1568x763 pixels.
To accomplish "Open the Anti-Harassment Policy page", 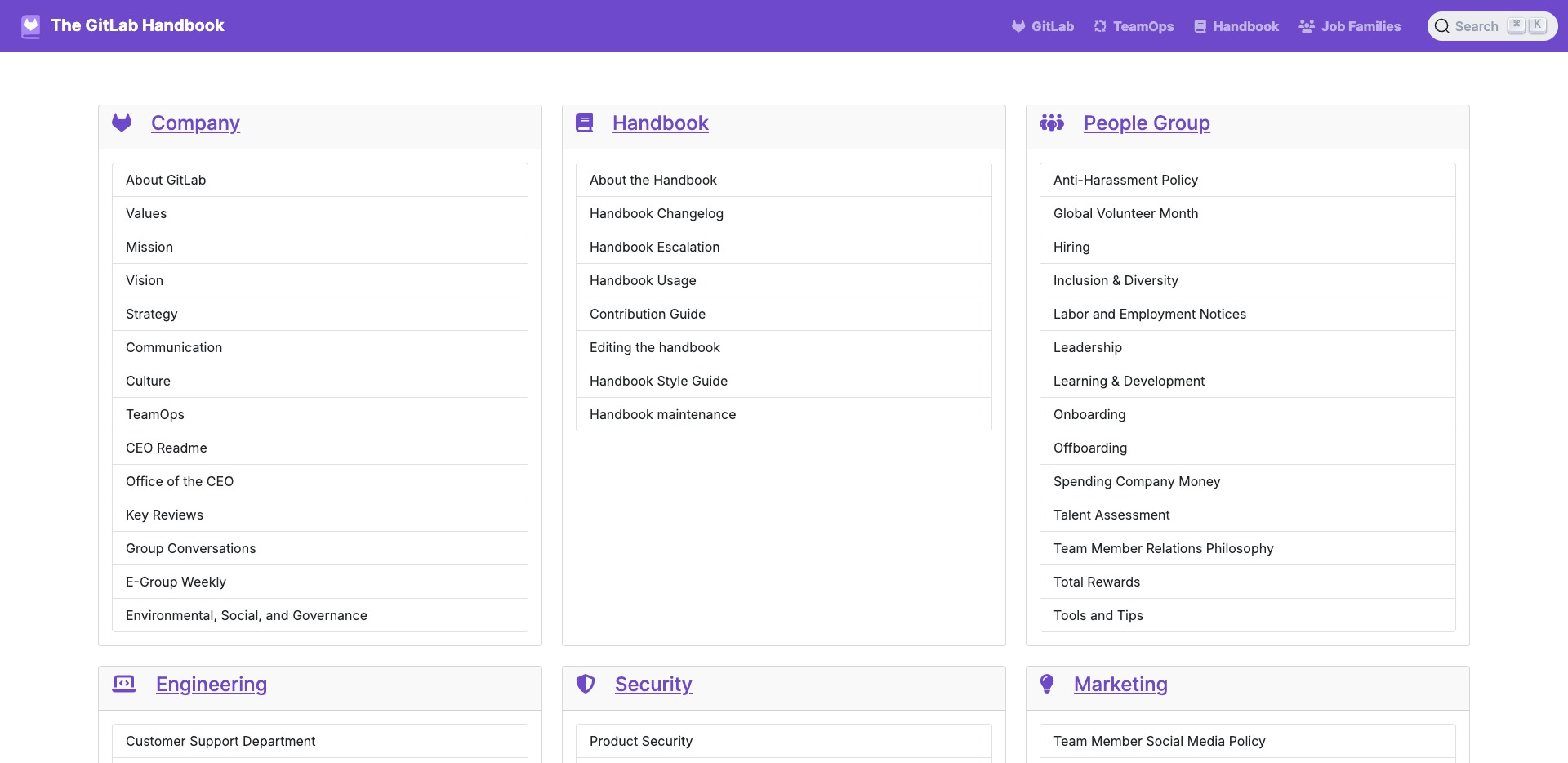I will [1125, 180].
